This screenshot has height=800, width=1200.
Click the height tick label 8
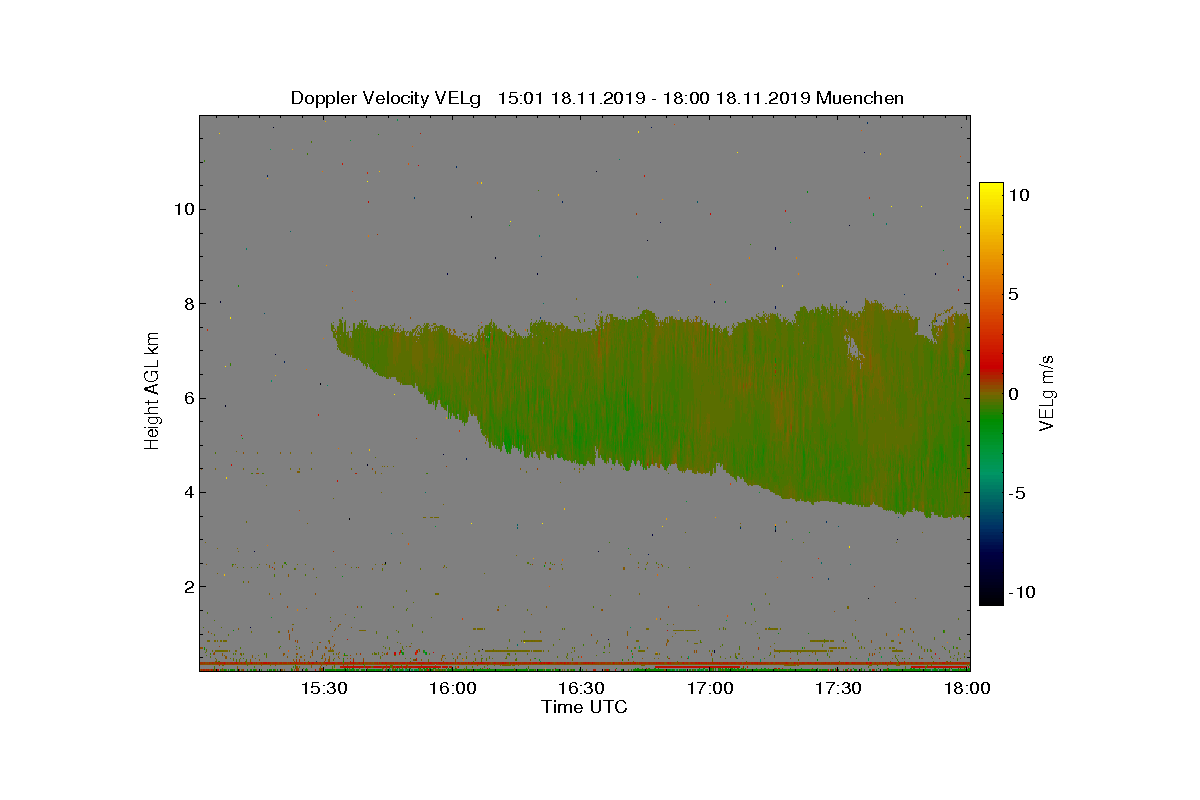click(188, 303)
